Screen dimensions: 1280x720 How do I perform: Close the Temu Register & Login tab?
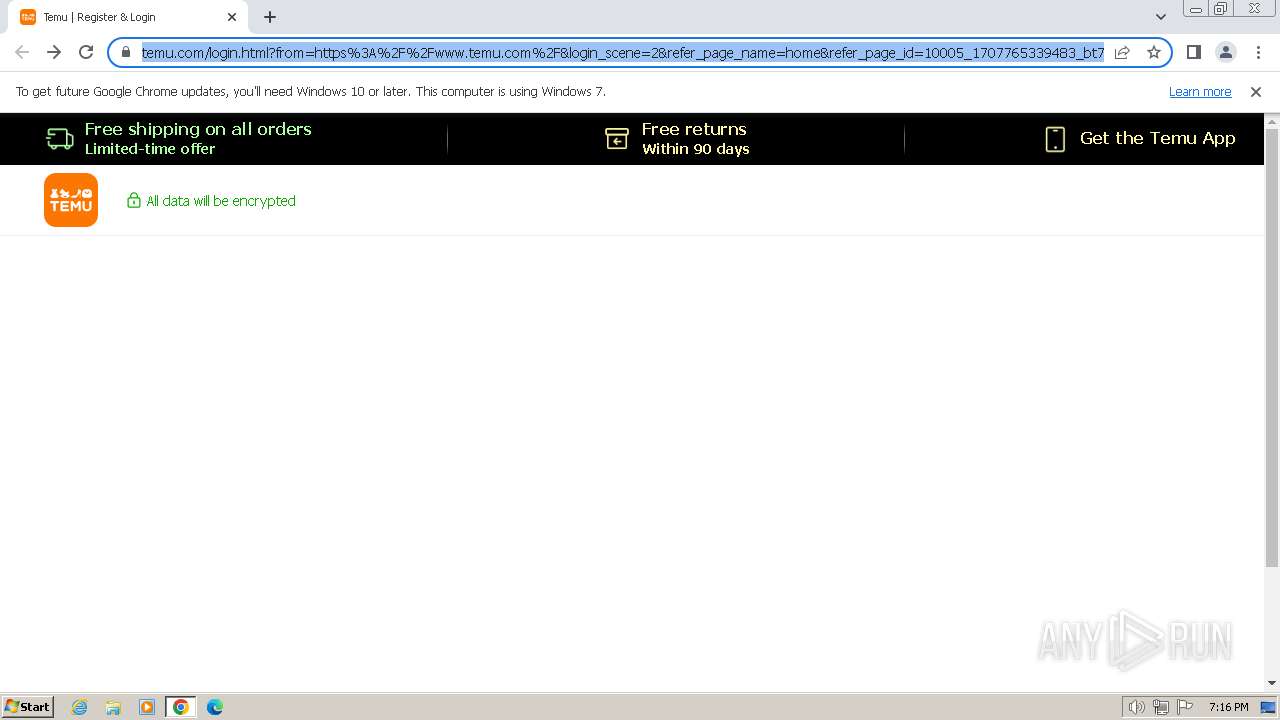pos(232,17)
